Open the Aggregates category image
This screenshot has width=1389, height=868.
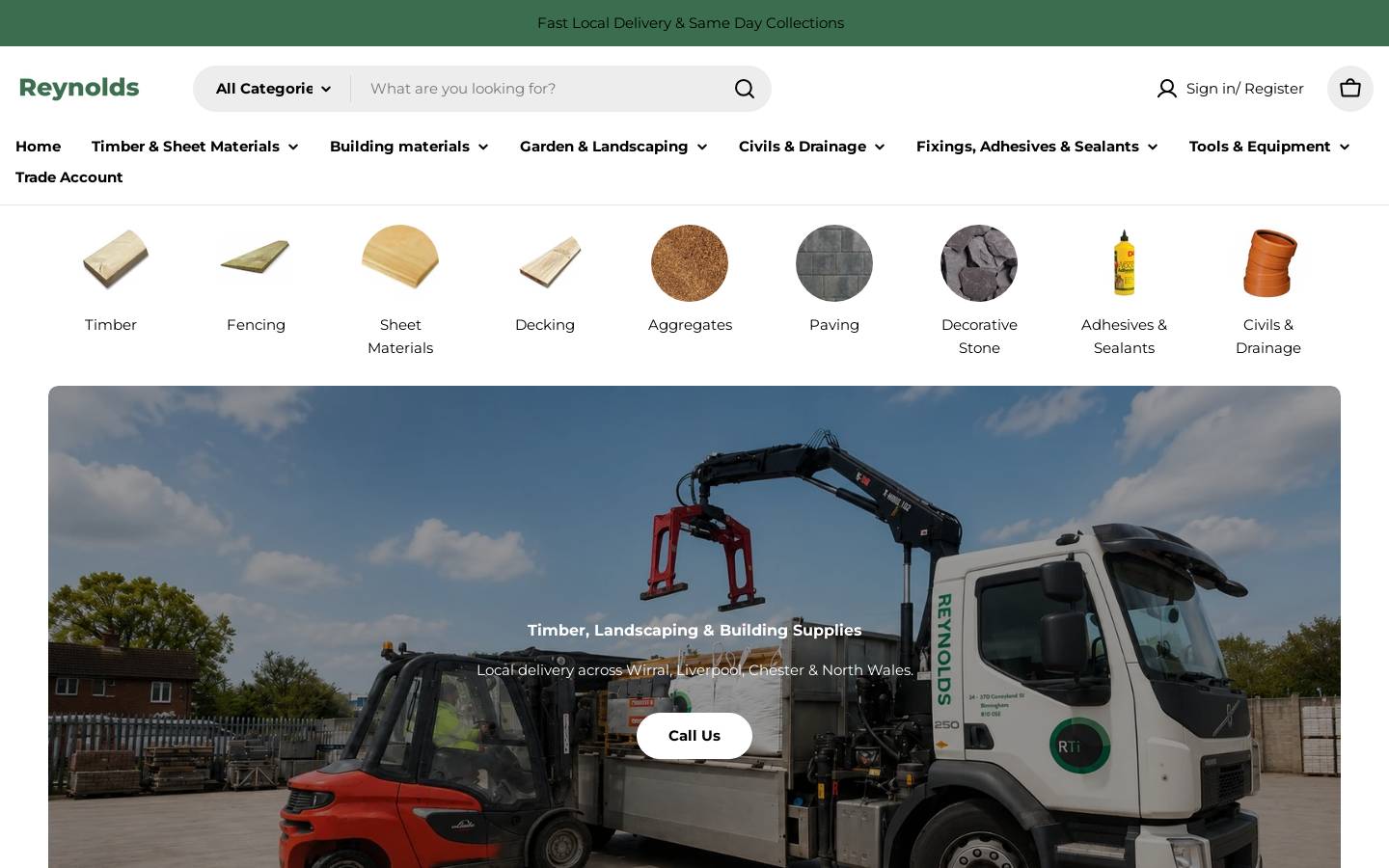coord(690,263)
